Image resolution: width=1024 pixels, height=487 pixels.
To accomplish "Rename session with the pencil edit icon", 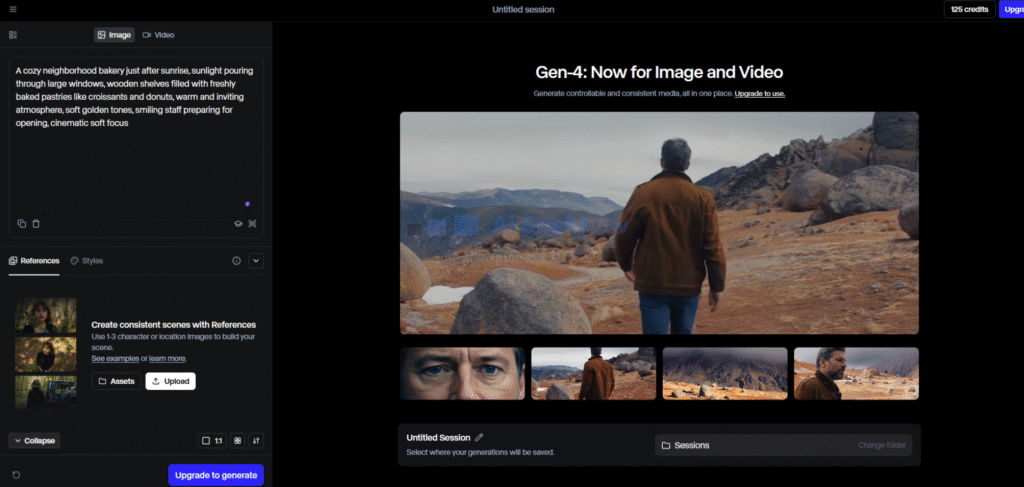I will 479,437.
